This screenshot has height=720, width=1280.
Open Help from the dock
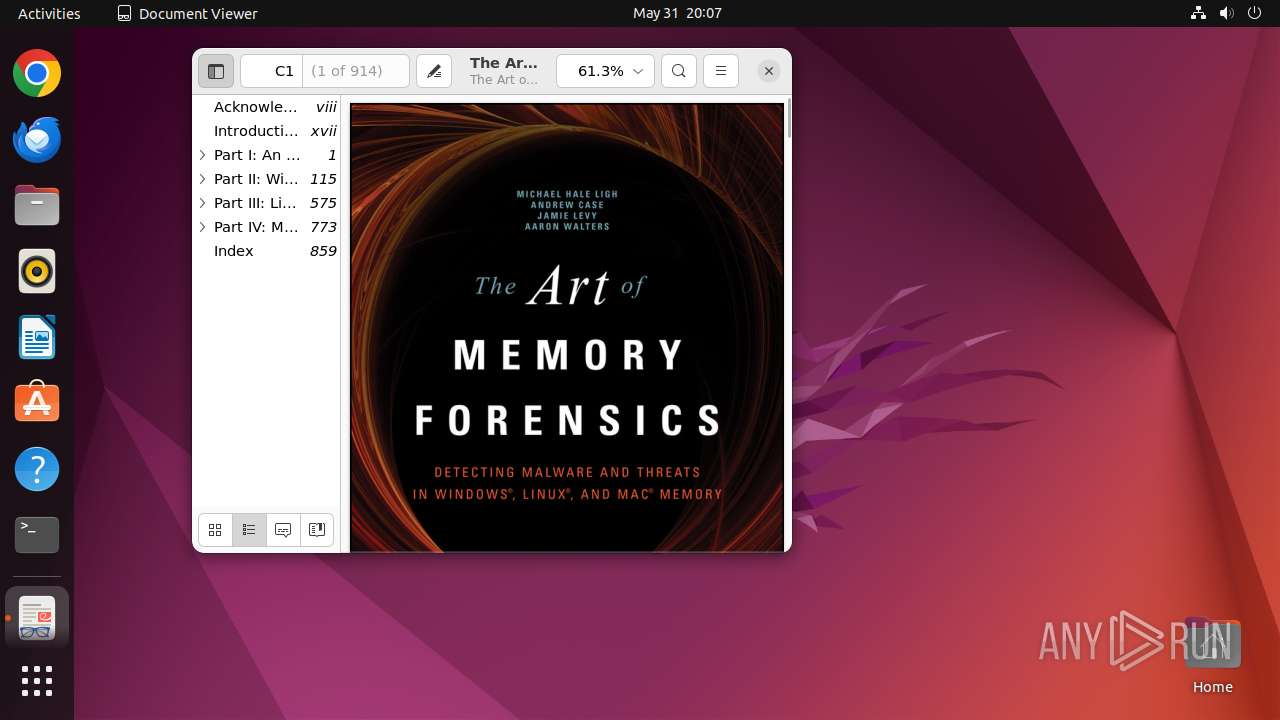pos(37,469)
